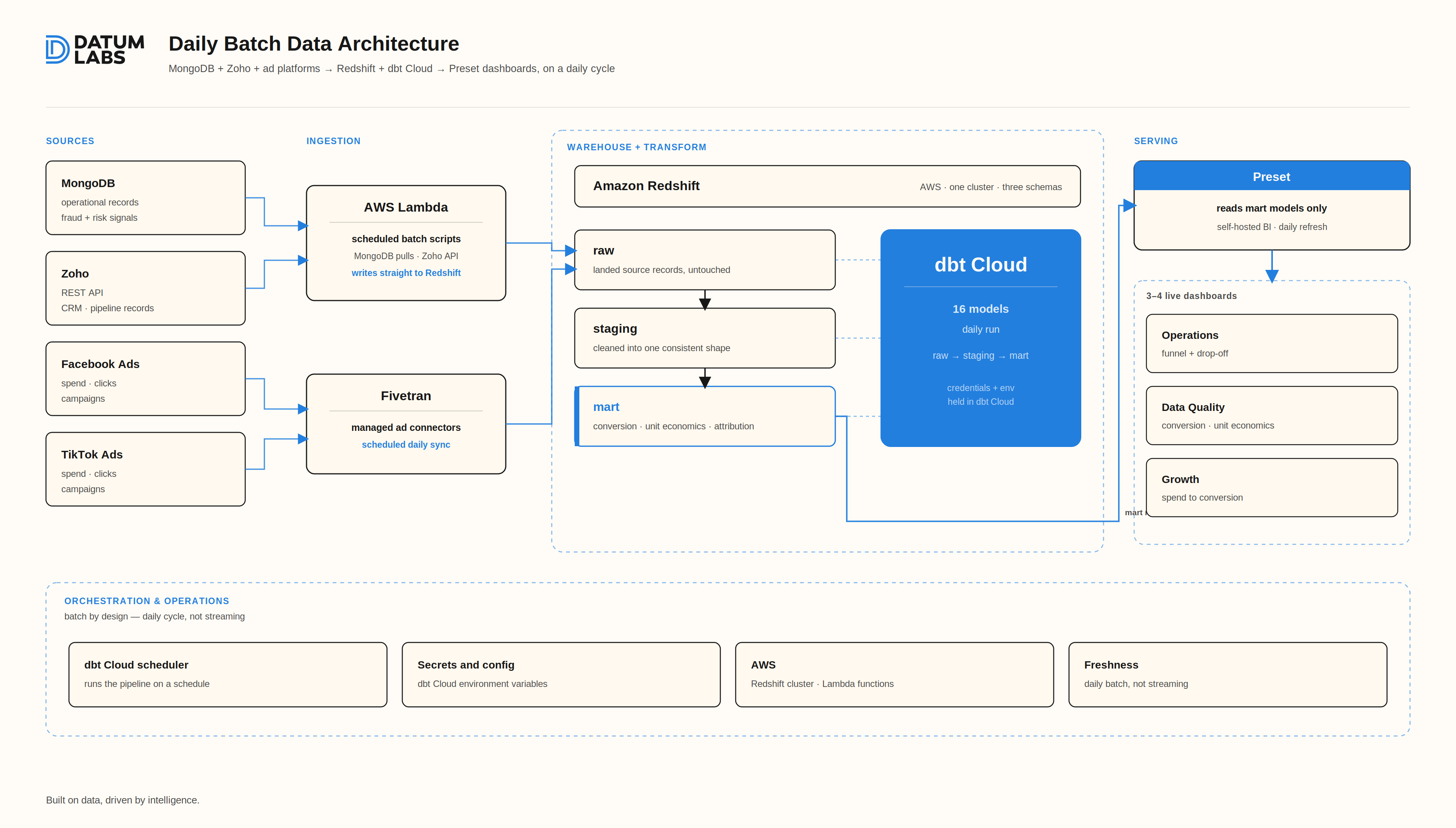The width and height of the screenshot is (1456, 828).
Task: Click the 'raw → staging → mart' text
Action: [x=981, y=355]
